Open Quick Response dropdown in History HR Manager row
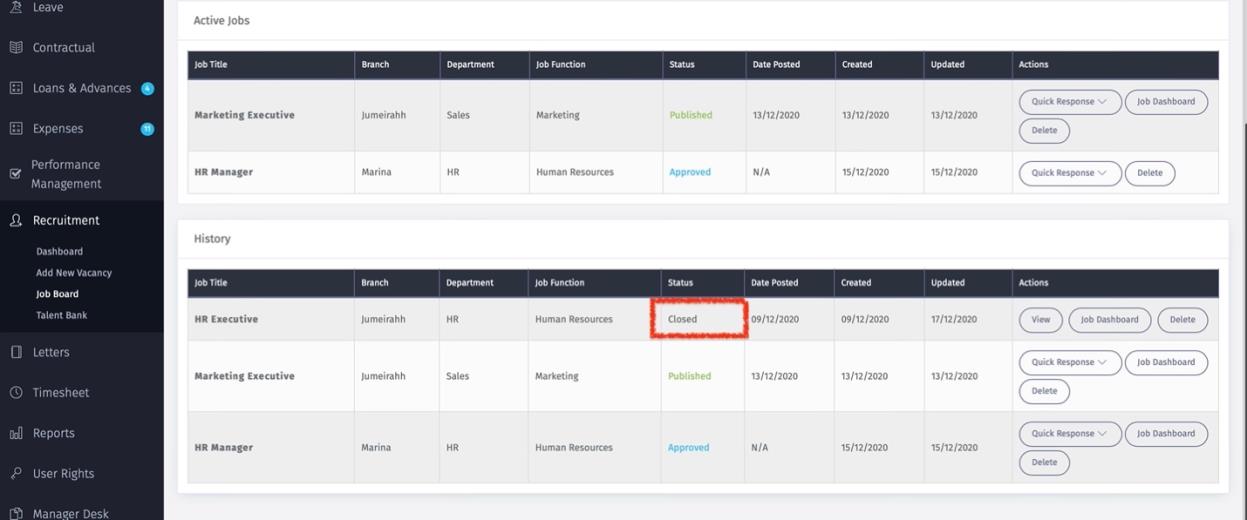 pyautogui.click(x=1069, y=434)
